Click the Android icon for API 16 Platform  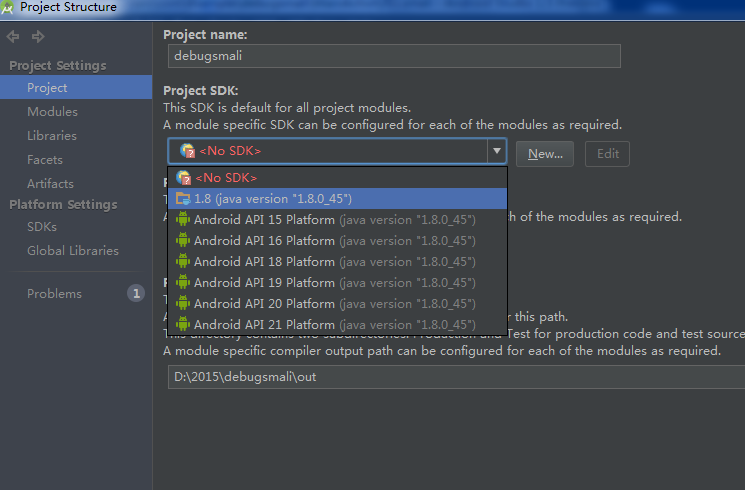pyautogui.click(x=183, y=240)
